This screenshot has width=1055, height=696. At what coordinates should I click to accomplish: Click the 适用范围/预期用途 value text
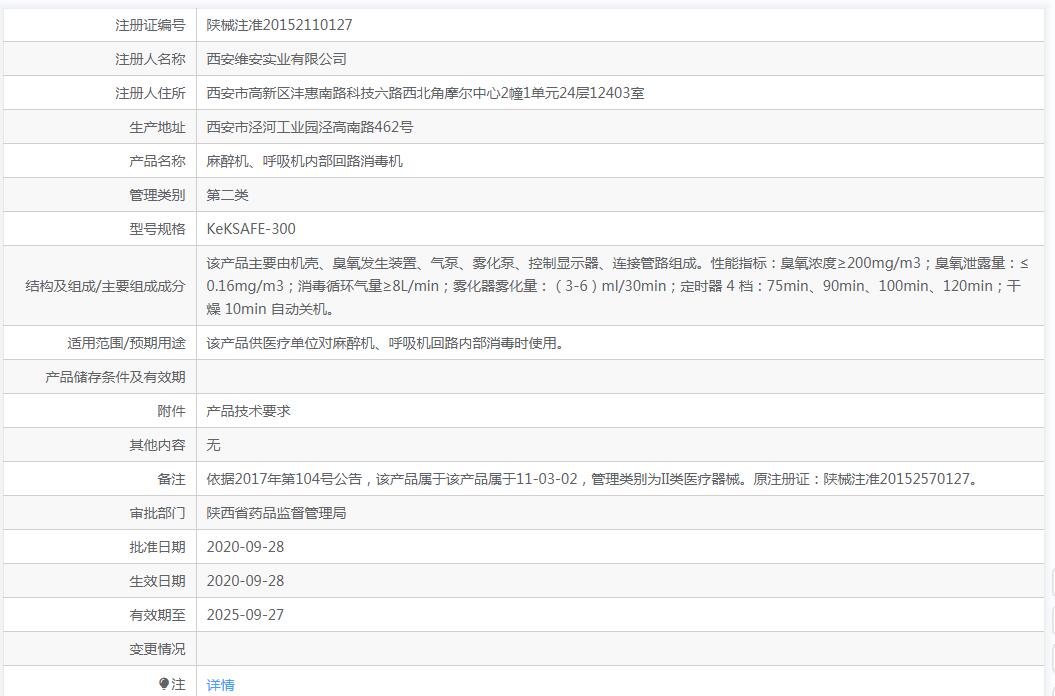click(x=385, y=343)
